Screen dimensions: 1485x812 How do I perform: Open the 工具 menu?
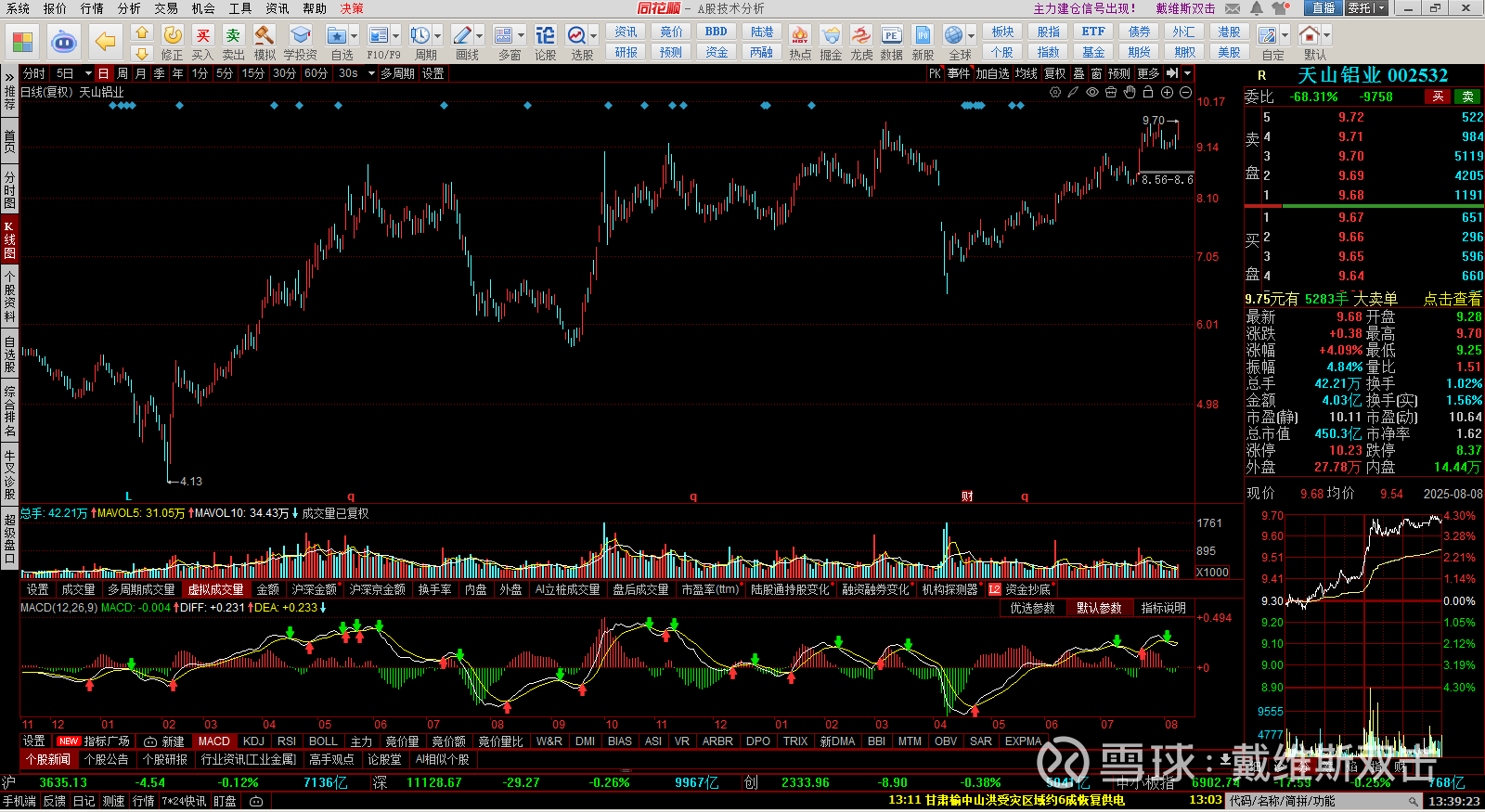coord(240,8)
